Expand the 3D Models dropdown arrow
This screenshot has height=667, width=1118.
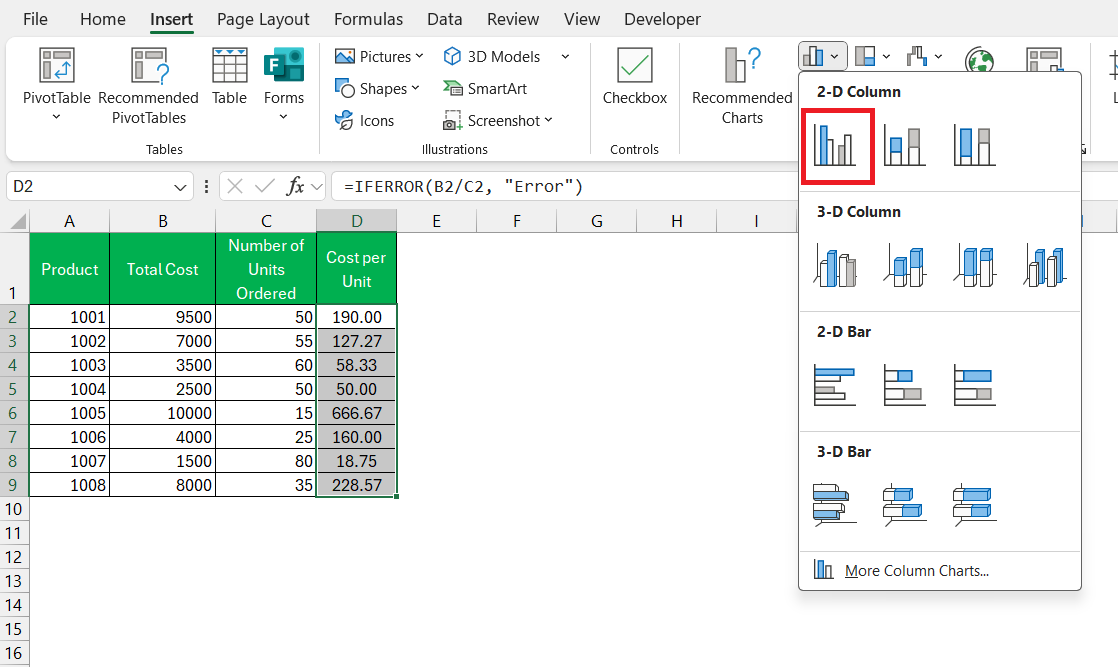565,56
